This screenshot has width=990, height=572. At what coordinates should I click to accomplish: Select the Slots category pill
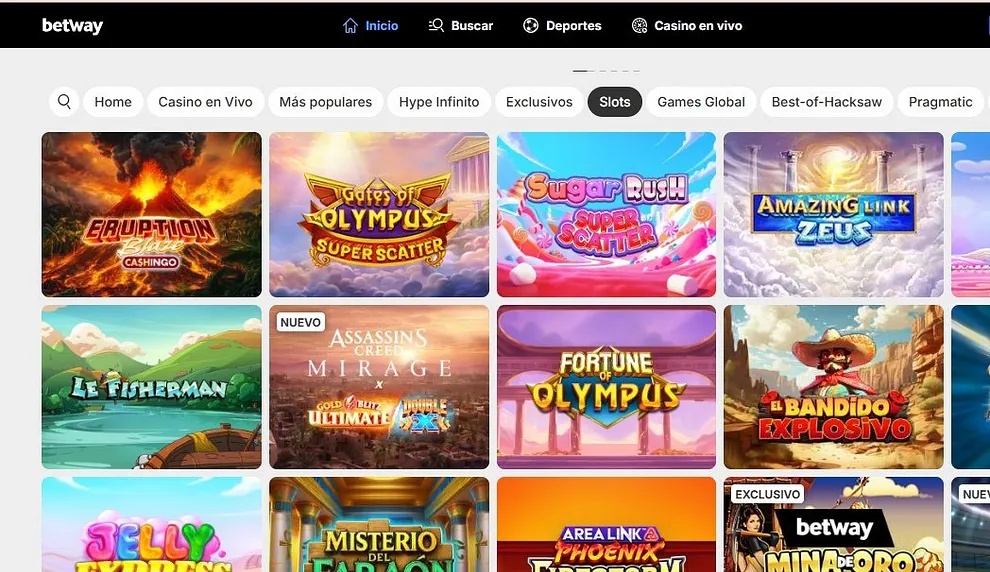point(615,102)
